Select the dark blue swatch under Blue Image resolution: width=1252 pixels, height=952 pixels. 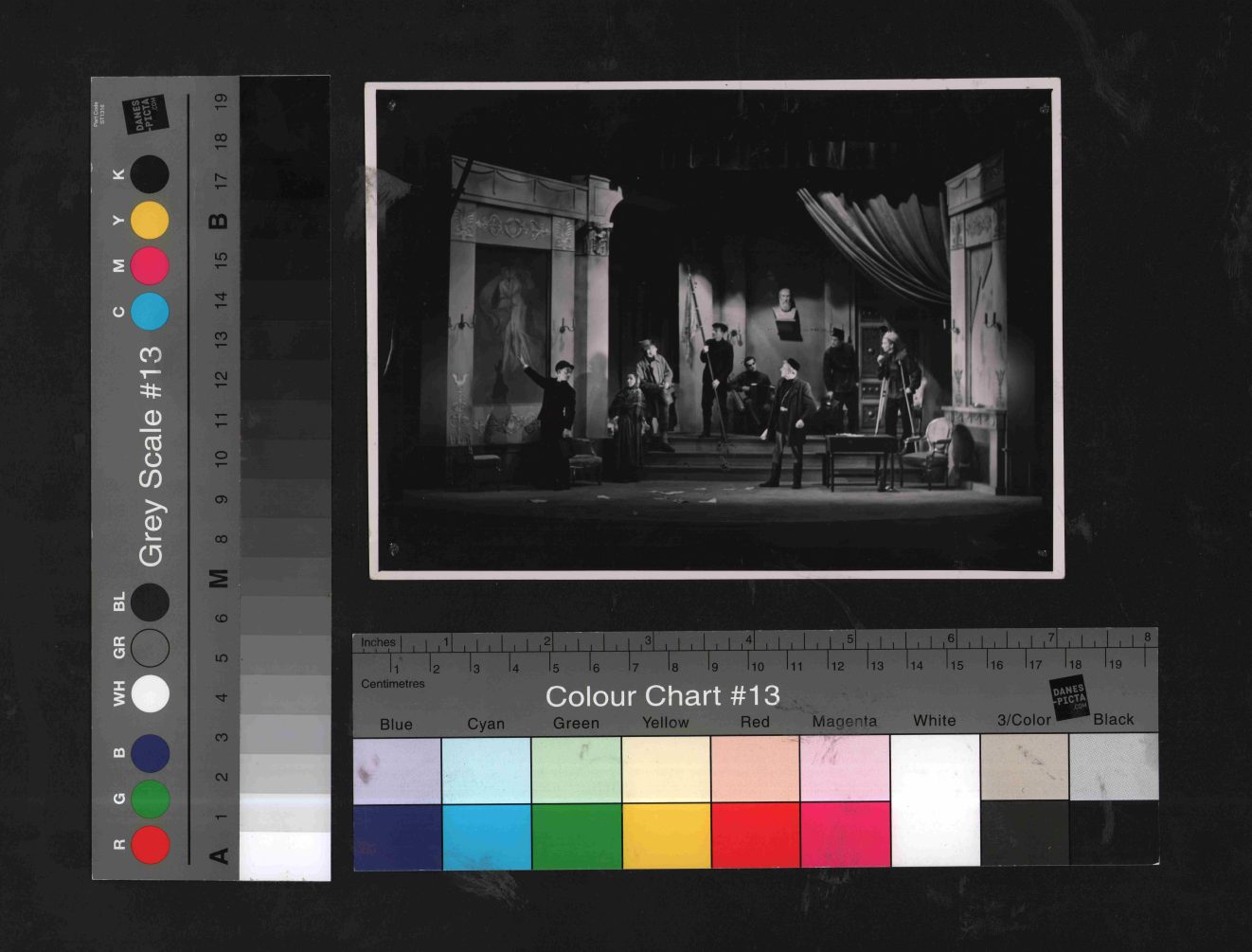pyautogui.click(x=397, y=836)
